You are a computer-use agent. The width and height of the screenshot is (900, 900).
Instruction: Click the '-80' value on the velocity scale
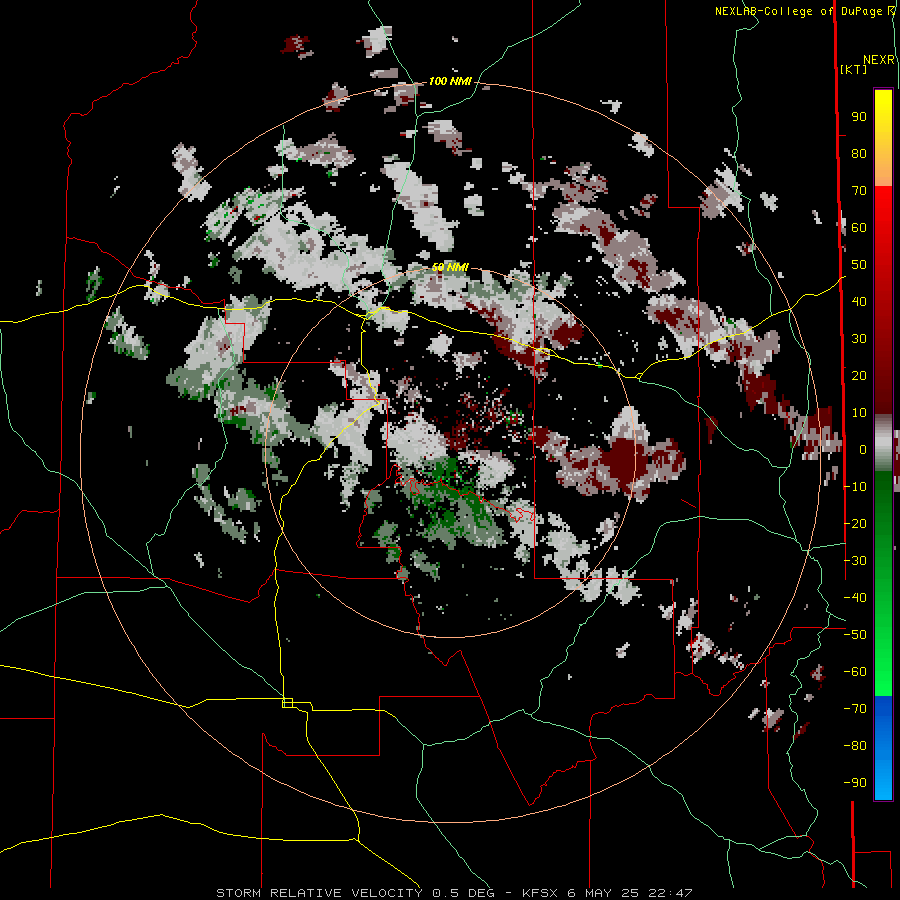pos(855,746)
